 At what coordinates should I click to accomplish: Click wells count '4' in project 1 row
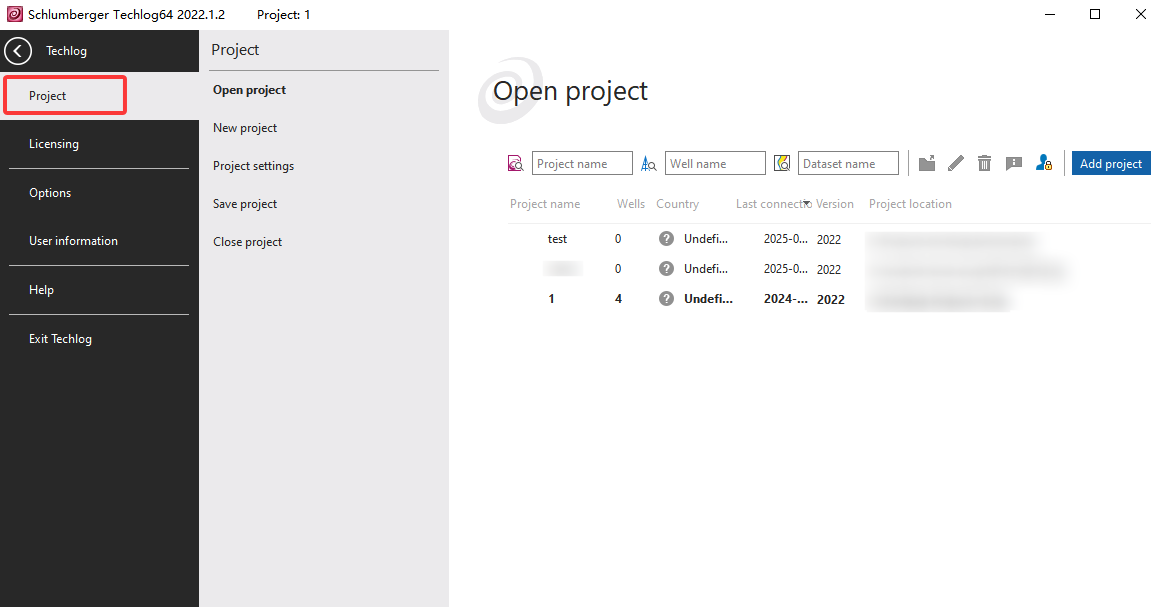[x=618, y=299]
